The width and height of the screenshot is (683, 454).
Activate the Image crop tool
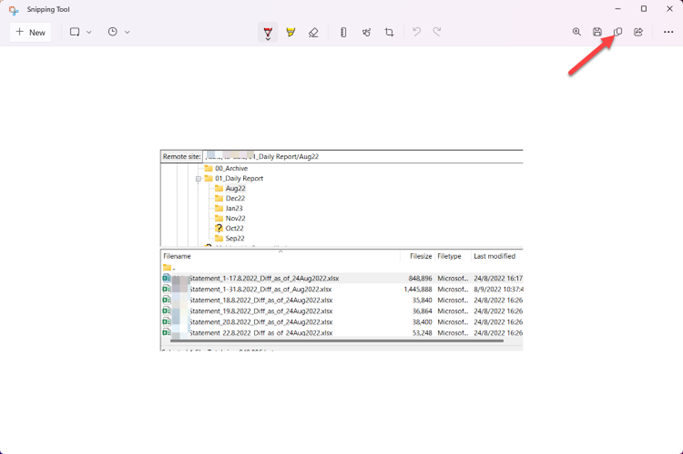(389, 32)
